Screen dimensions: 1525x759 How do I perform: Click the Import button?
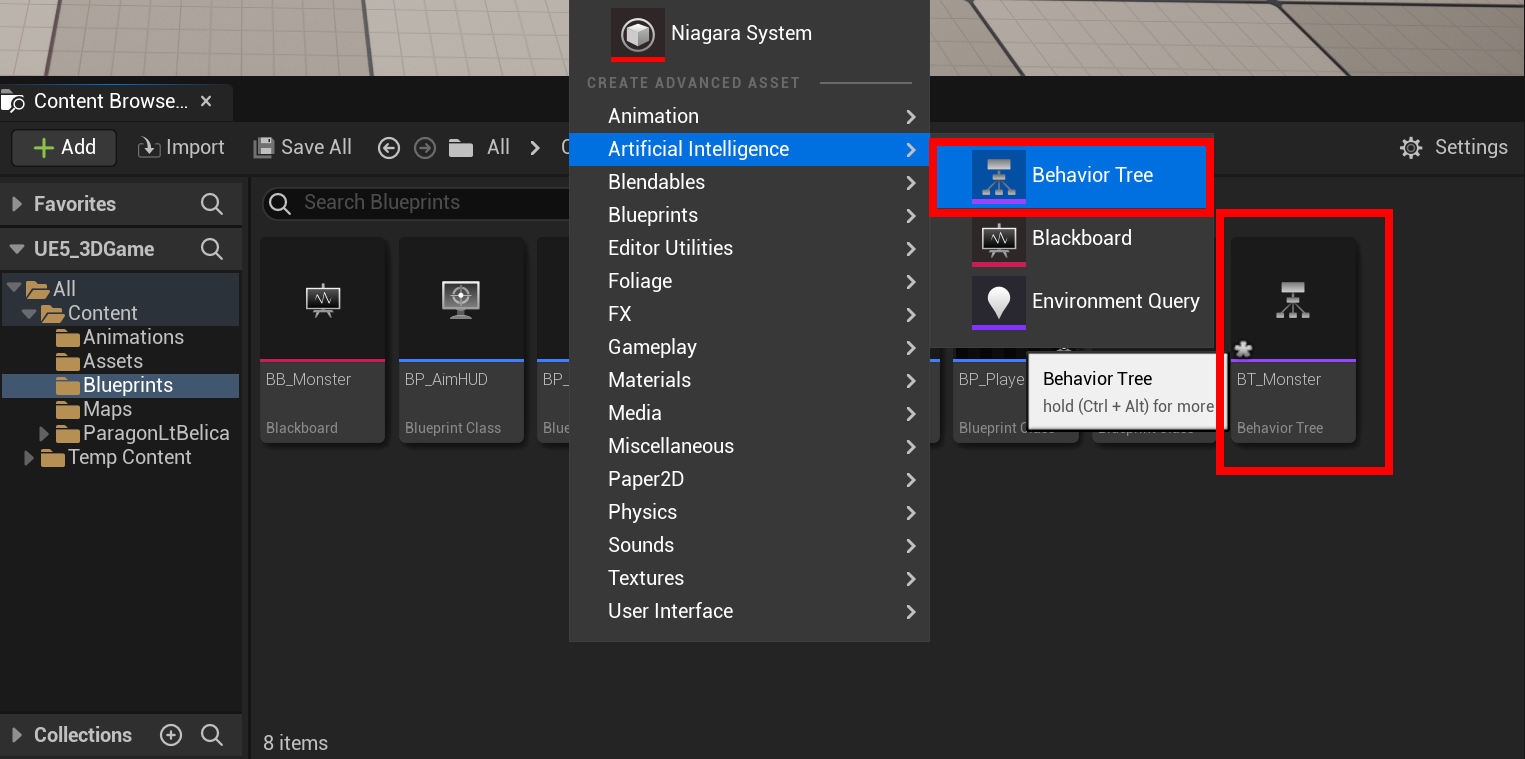click(181, 148)
